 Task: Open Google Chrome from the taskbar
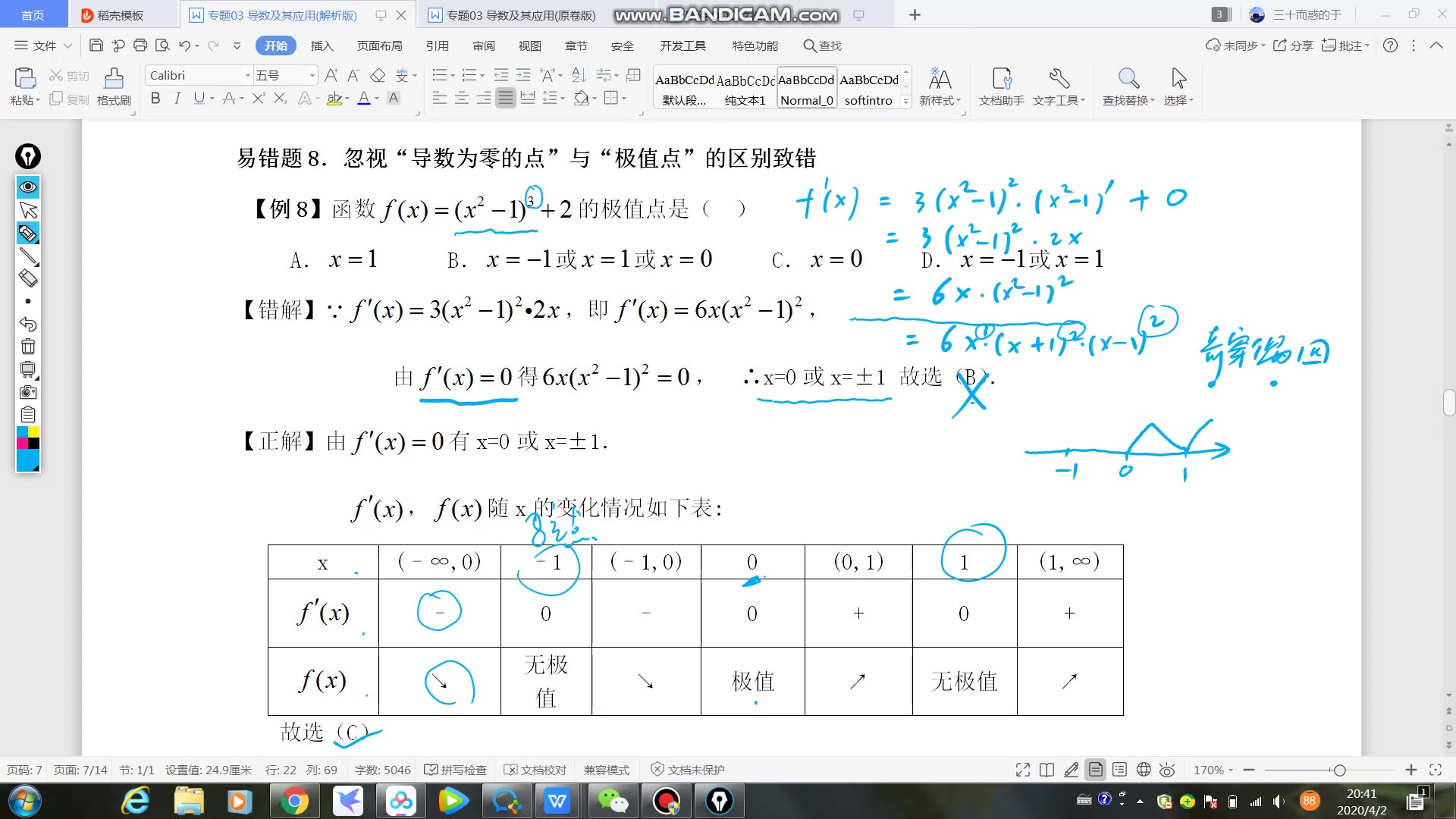click(295, 801)
